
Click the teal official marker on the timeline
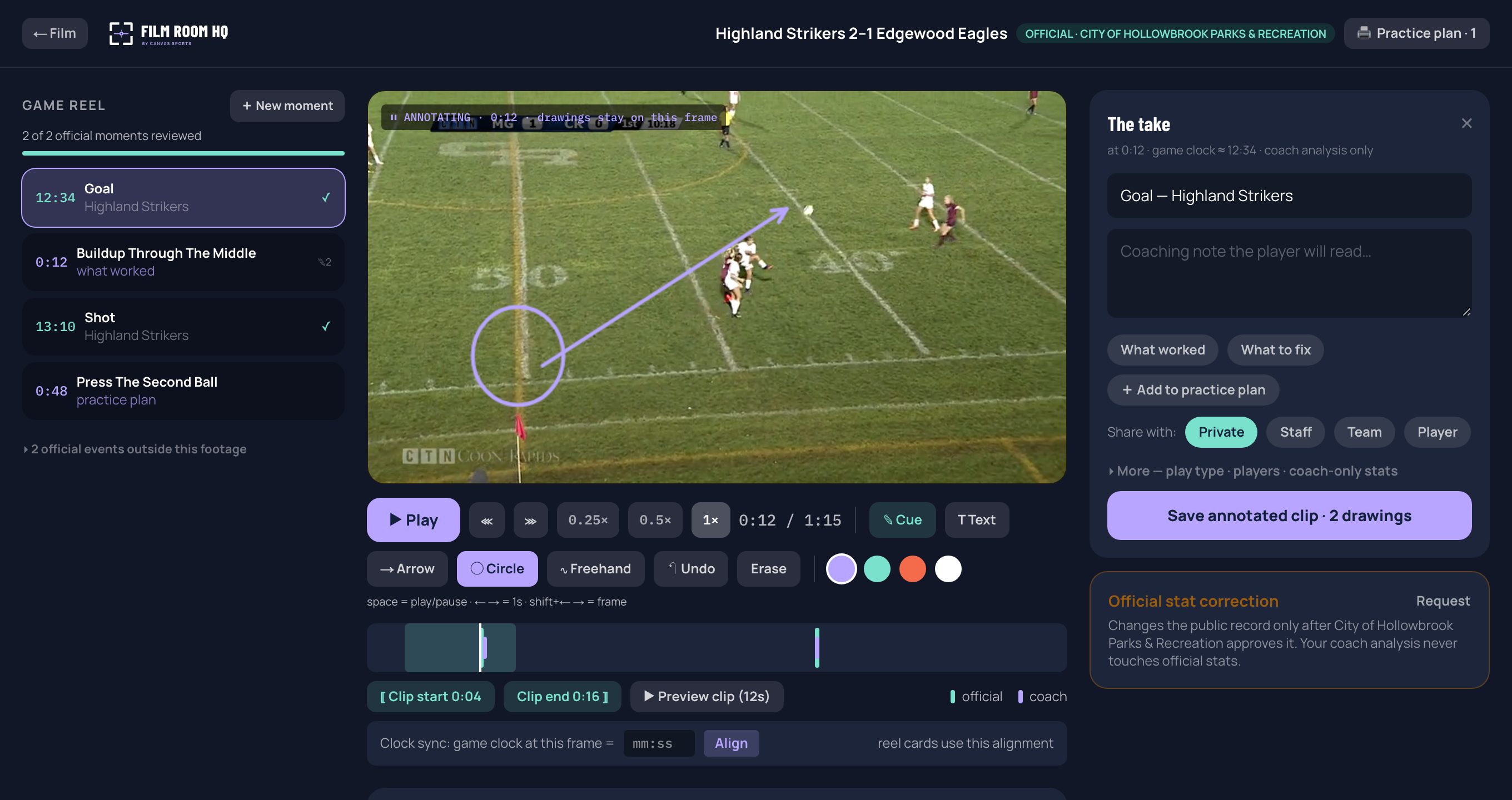point(817,648)
